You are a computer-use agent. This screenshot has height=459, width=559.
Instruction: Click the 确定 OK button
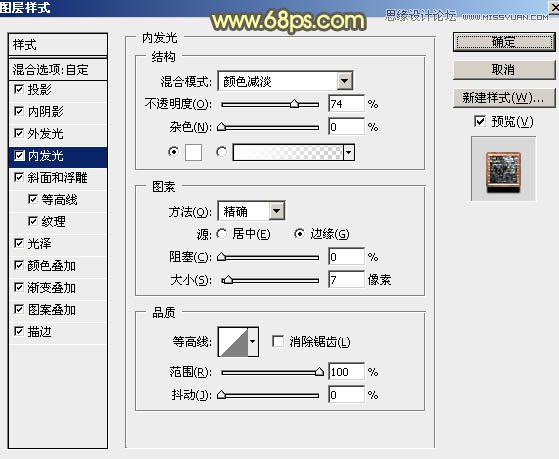click(x=504, y=42)
